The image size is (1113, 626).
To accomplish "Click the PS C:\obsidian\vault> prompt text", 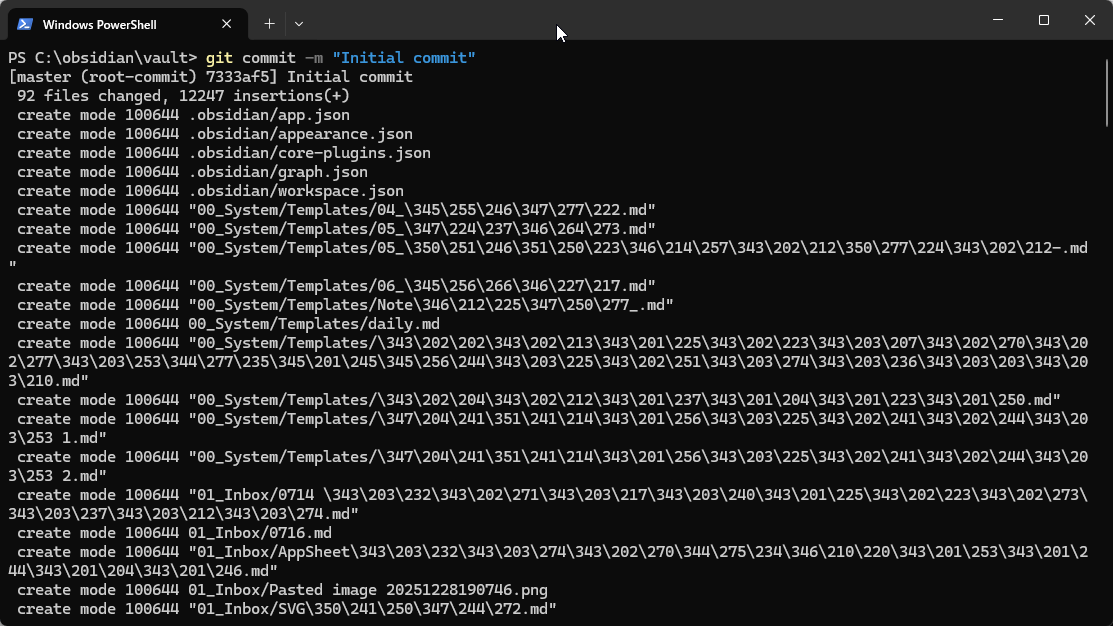I will 102,58.
